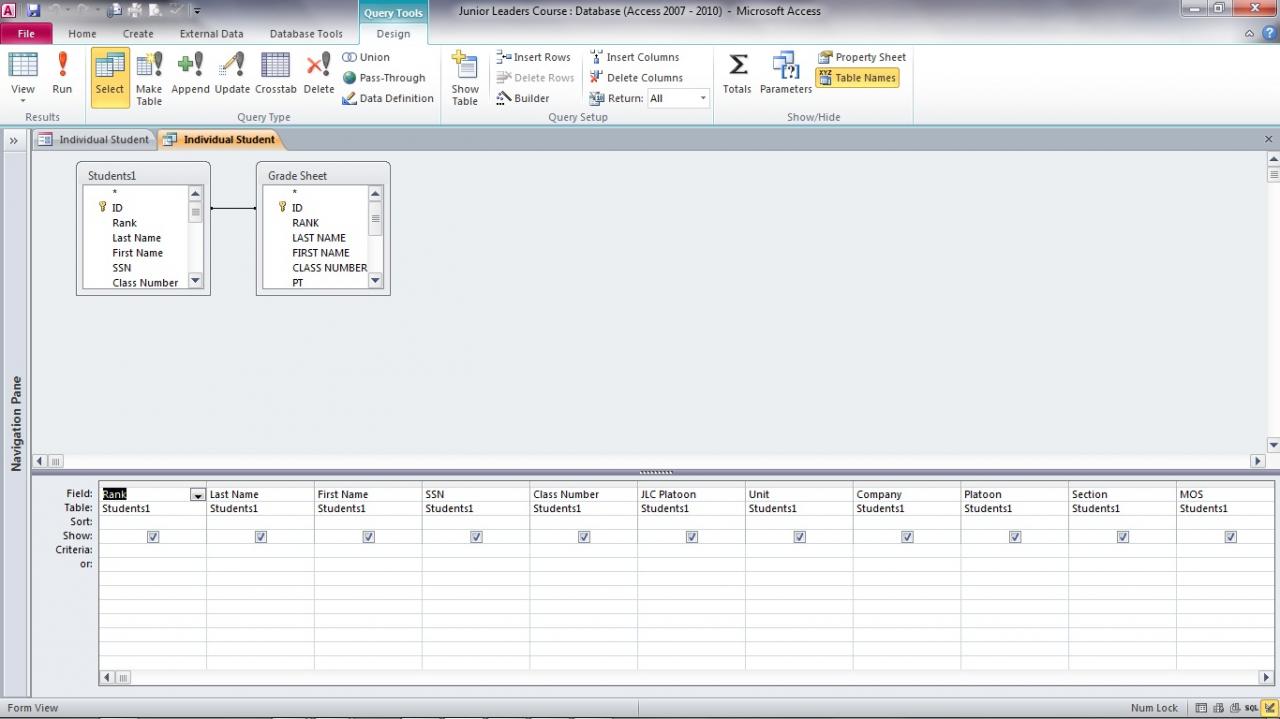Choose the Append query type
The width and height of the screenshot is (1280, 719).
click(x=190, y=73)
